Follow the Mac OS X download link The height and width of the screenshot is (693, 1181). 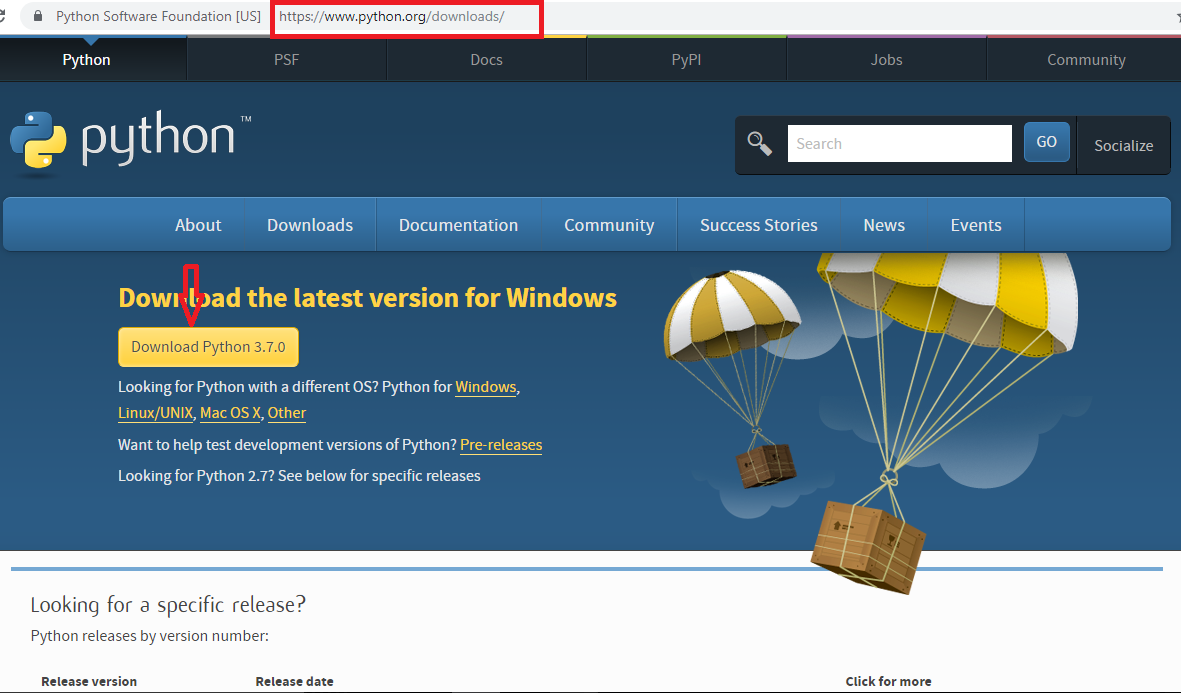click(228, 412)
